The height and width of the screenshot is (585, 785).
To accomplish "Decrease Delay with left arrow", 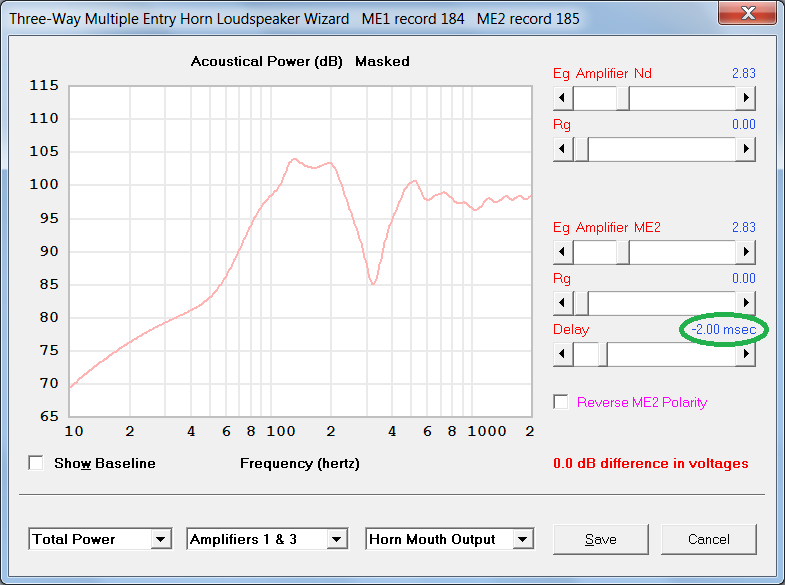I will coord(563,354).
